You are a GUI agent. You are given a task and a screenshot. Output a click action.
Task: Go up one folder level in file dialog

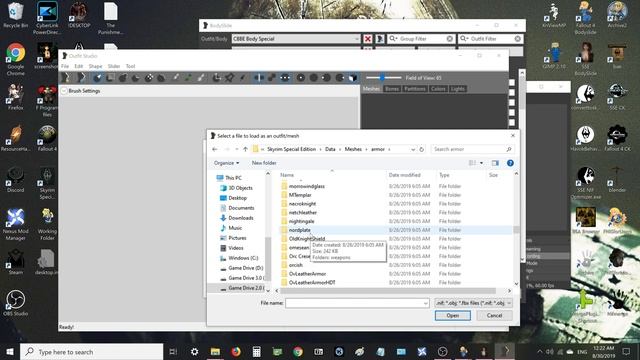click(245, 149)
